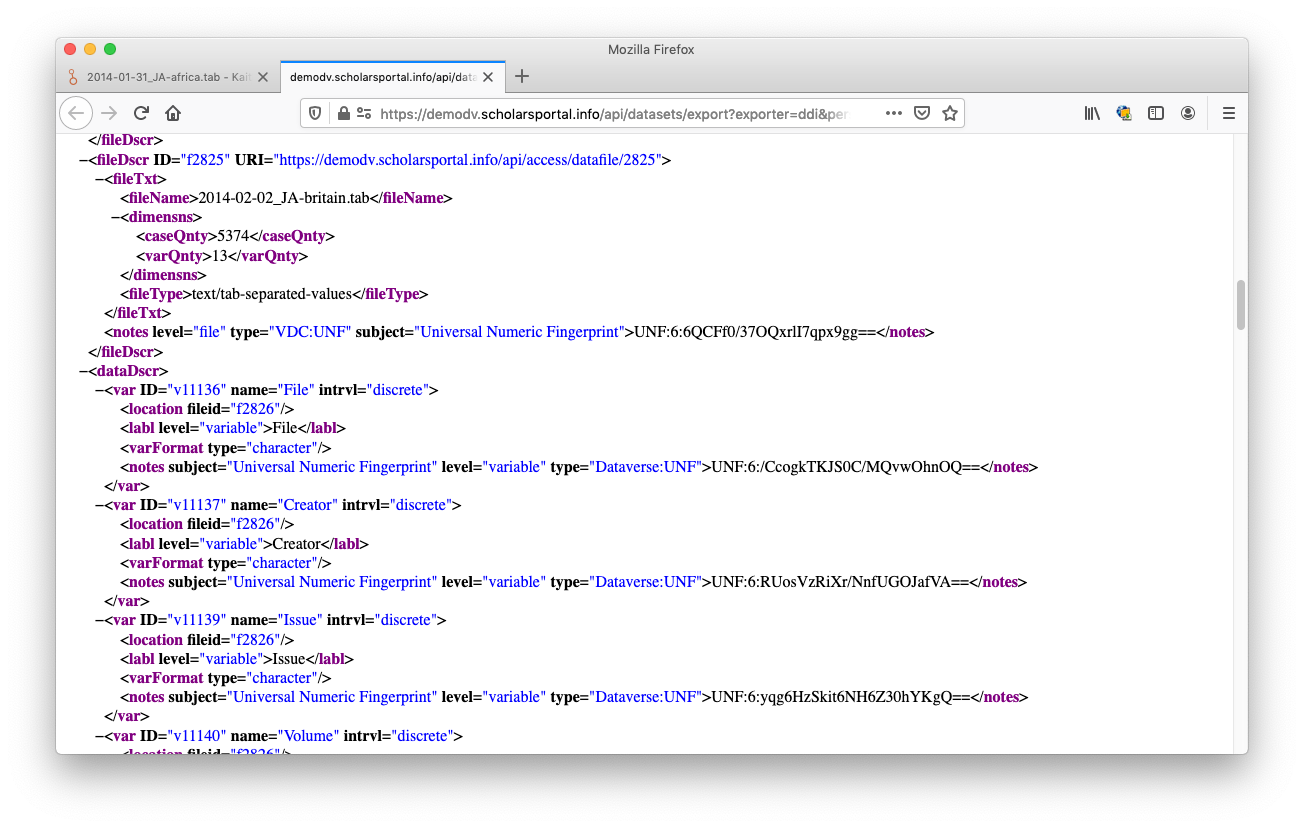Image resolution: width=1304 pixels, height=828 pixels.
Task: Collapse the var v11137 Creator node
Action: [x=100, y=505]
